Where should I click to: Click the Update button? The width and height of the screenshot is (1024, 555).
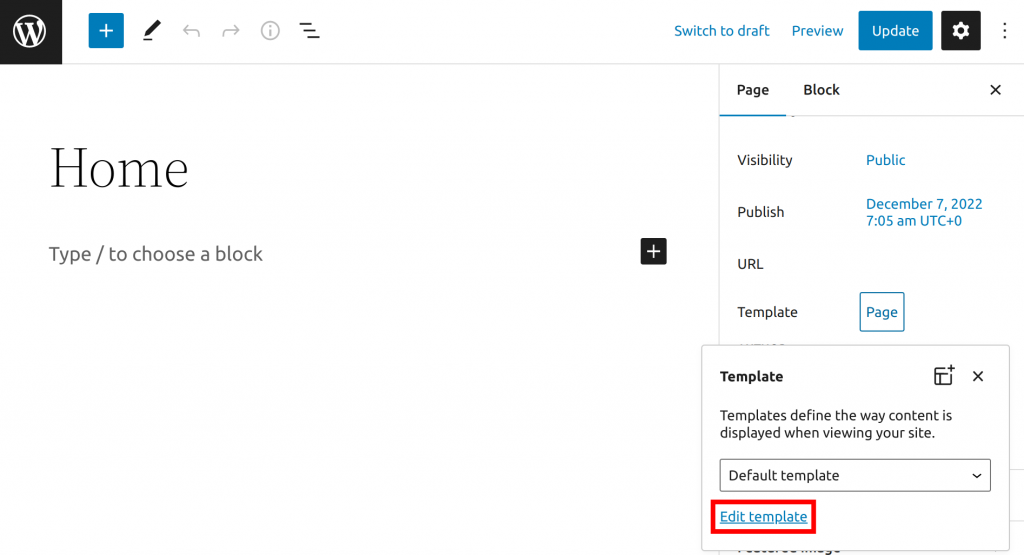click(895, 31)
